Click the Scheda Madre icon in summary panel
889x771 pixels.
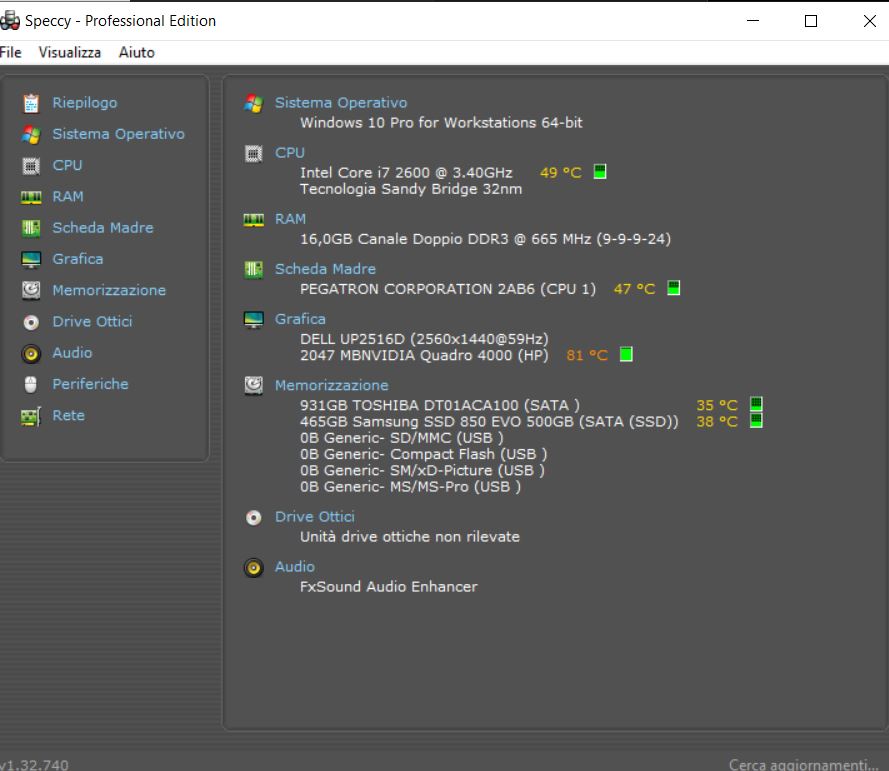[x=253, y=269]
